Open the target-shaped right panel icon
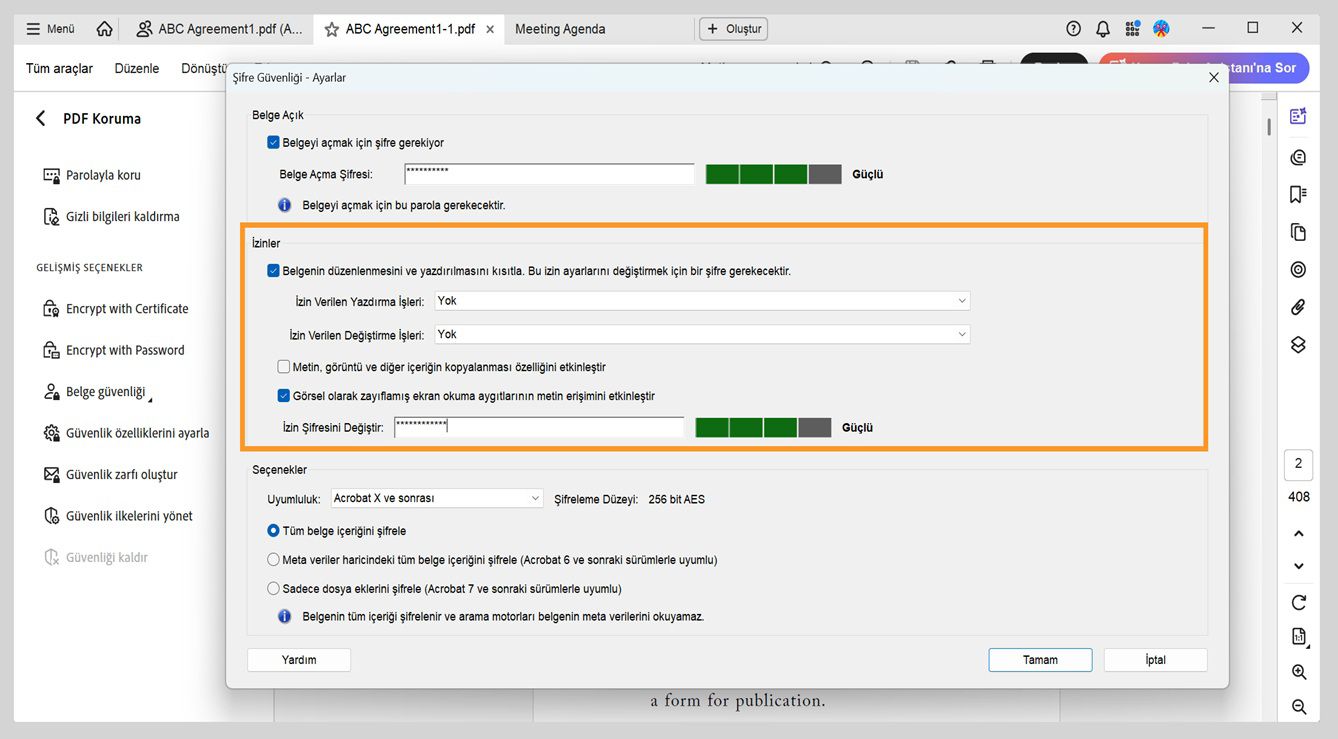Viewport: 1338px width, 739px height. [1298, 269]
